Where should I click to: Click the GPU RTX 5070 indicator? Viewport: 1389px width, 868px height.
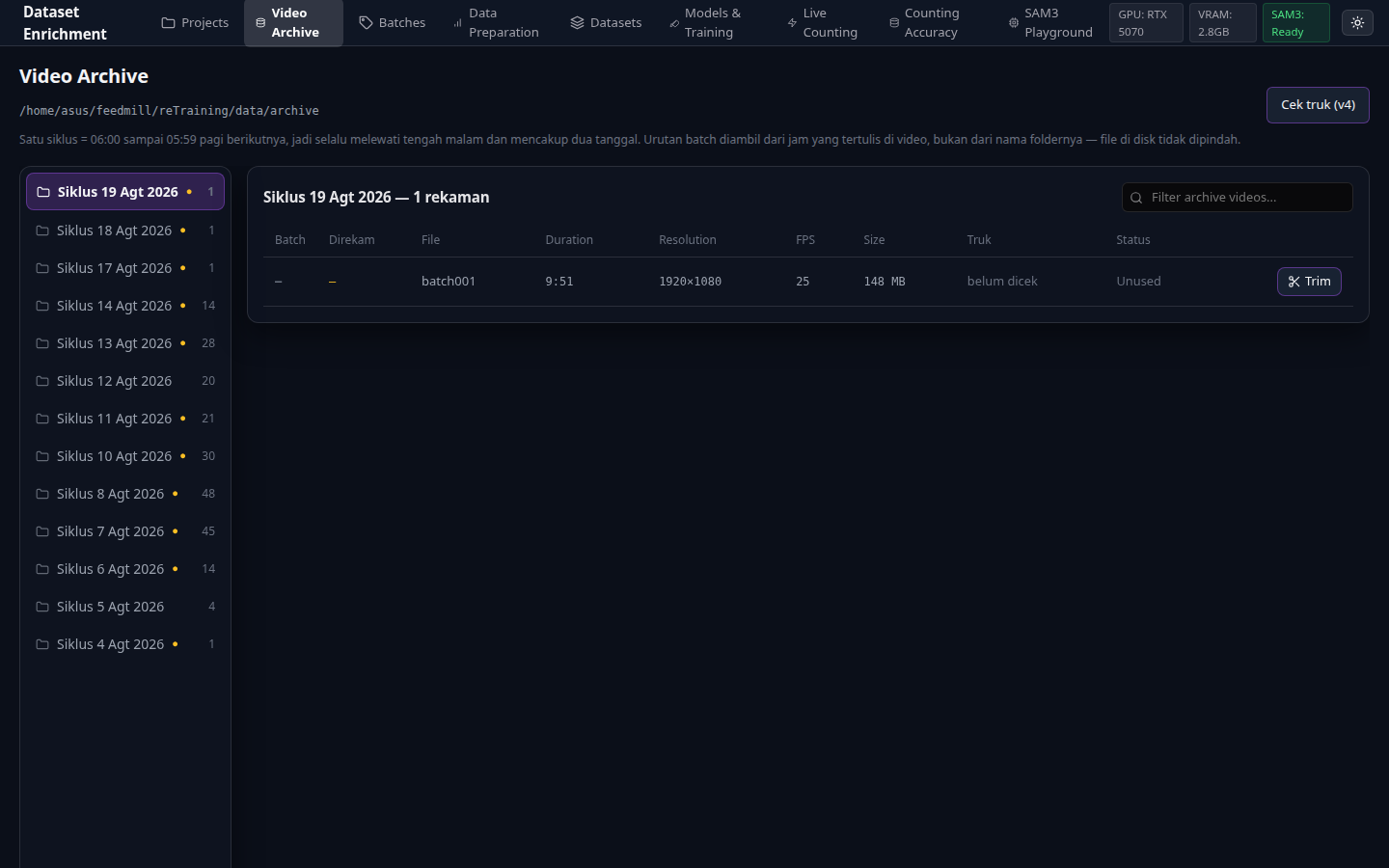tap(1146, 23)
